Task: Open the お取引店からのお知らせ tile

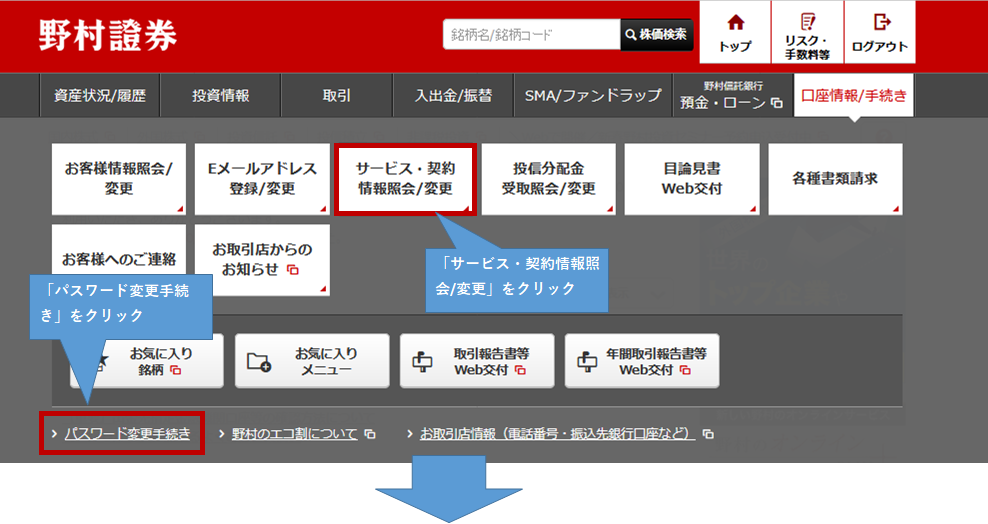Action: point(262,259)
